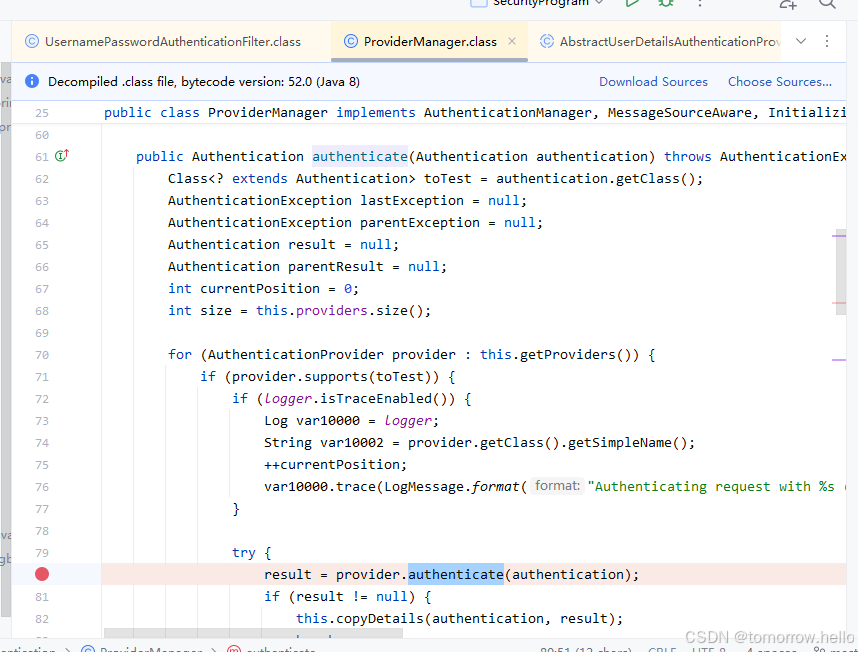
Task: Click 'MessageSourceAware' in the class declaration
Action: click(680, 113)
